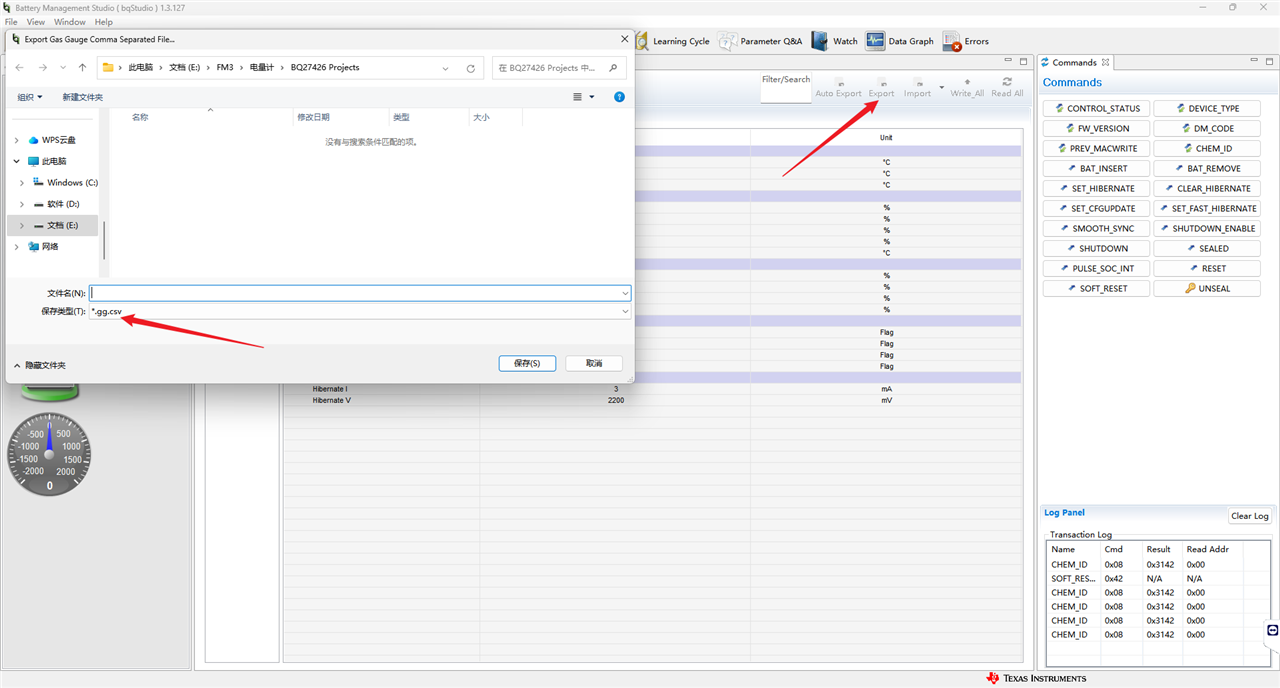Select 网络 in the navigation tree
Image resolution: width=1280 pixels, height=688 pixels.
tap(50, 246)
